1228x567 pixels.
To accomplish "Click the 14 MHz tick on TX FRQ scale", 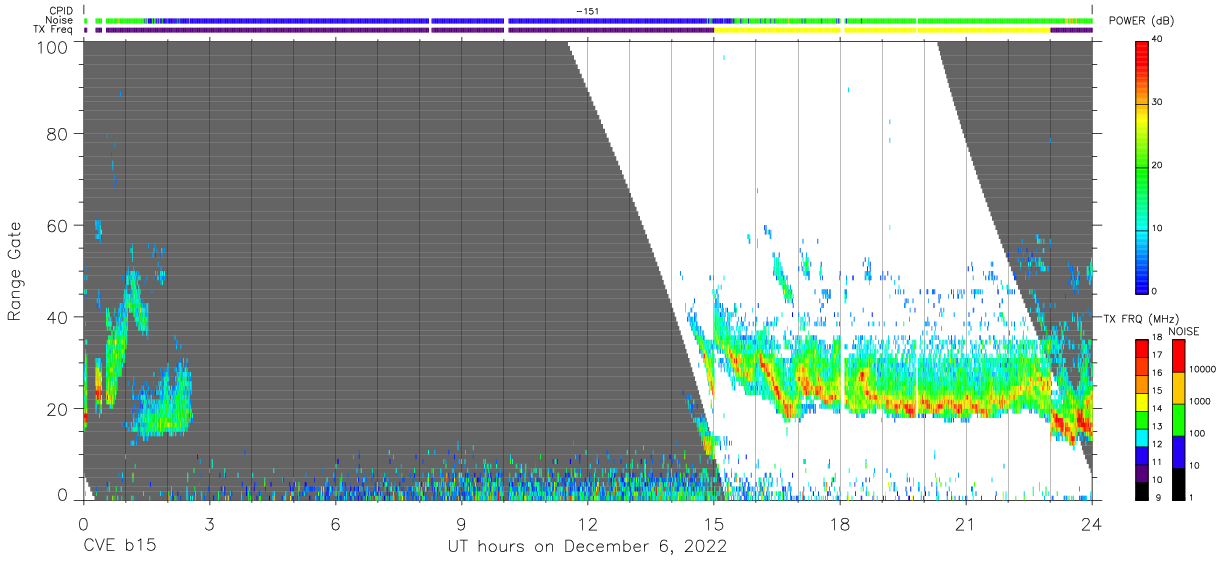I will (x=1157, y=408).
